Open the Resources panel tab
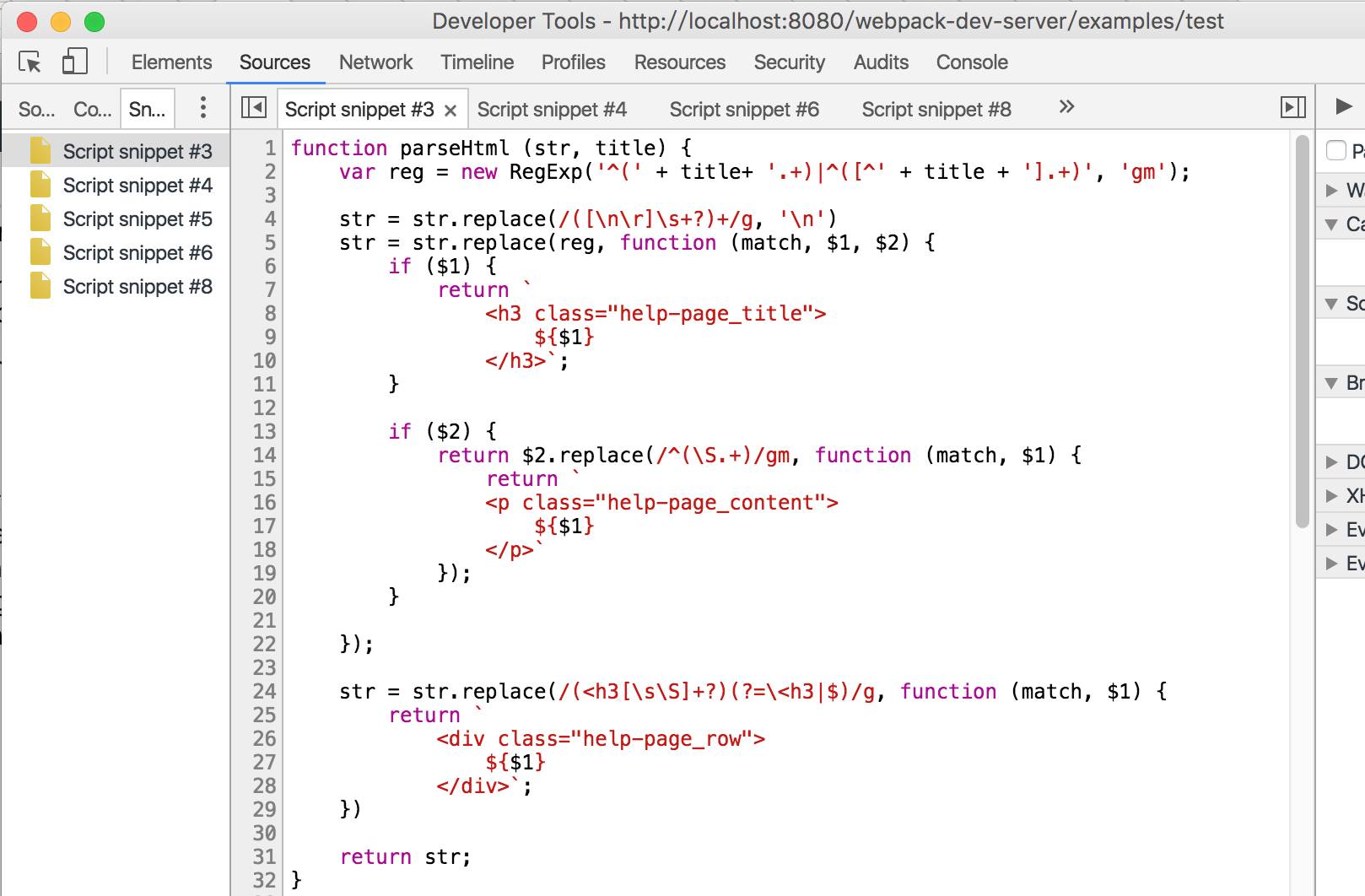Viewport: 1365px width, 896px height. (x=680, y=62)
